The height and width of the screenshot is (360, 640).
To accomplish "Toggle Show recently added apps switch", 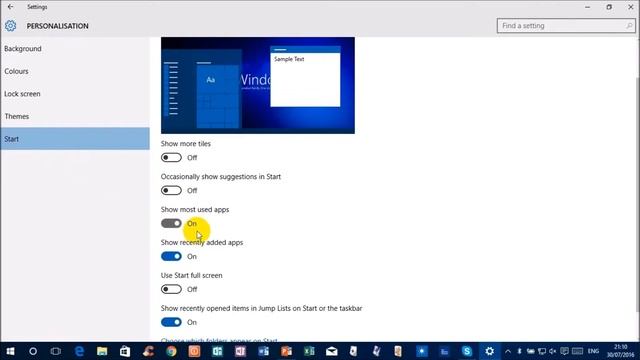I will 171,256.
